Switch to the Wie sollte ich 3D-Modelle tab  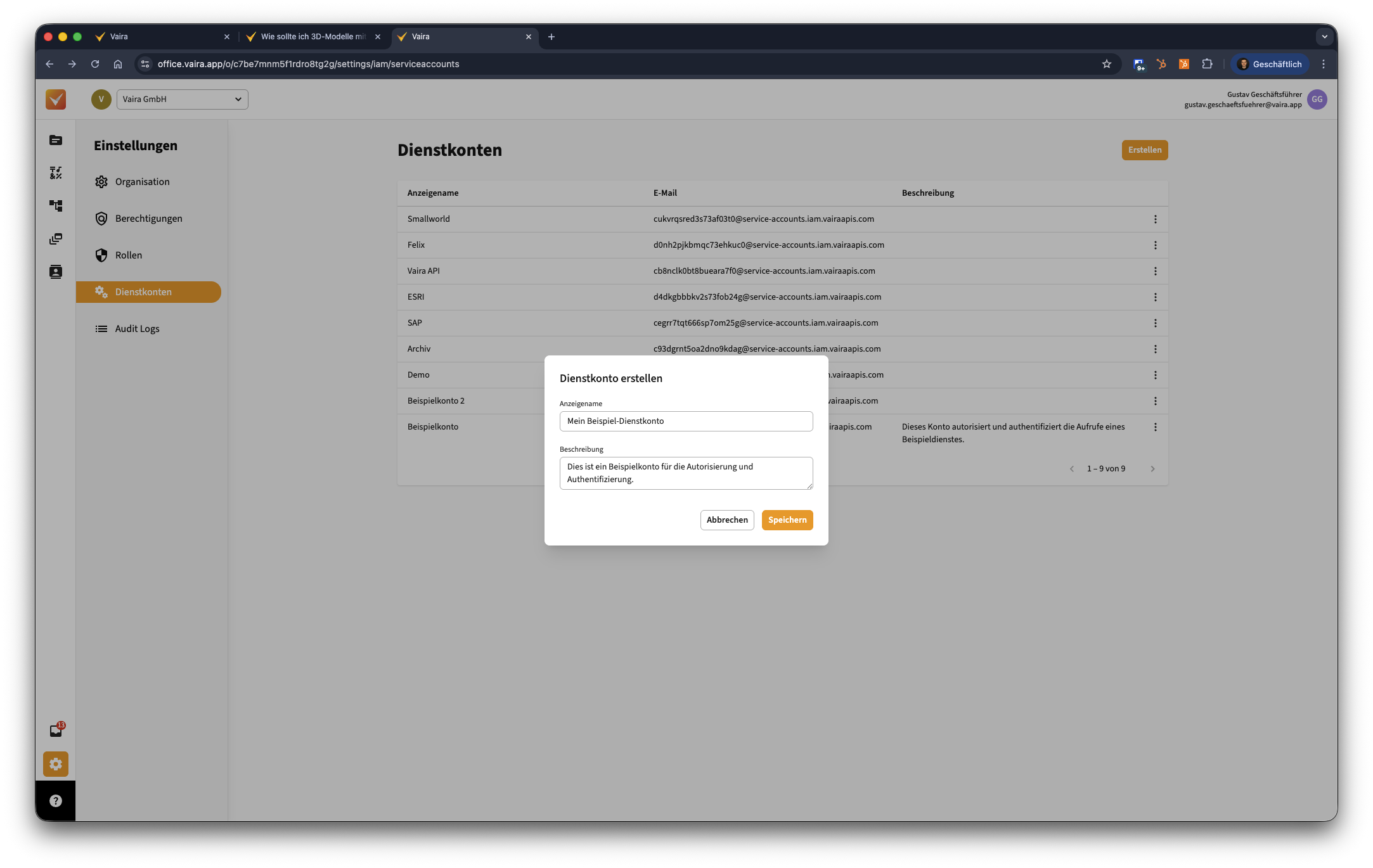click(313, 37)
